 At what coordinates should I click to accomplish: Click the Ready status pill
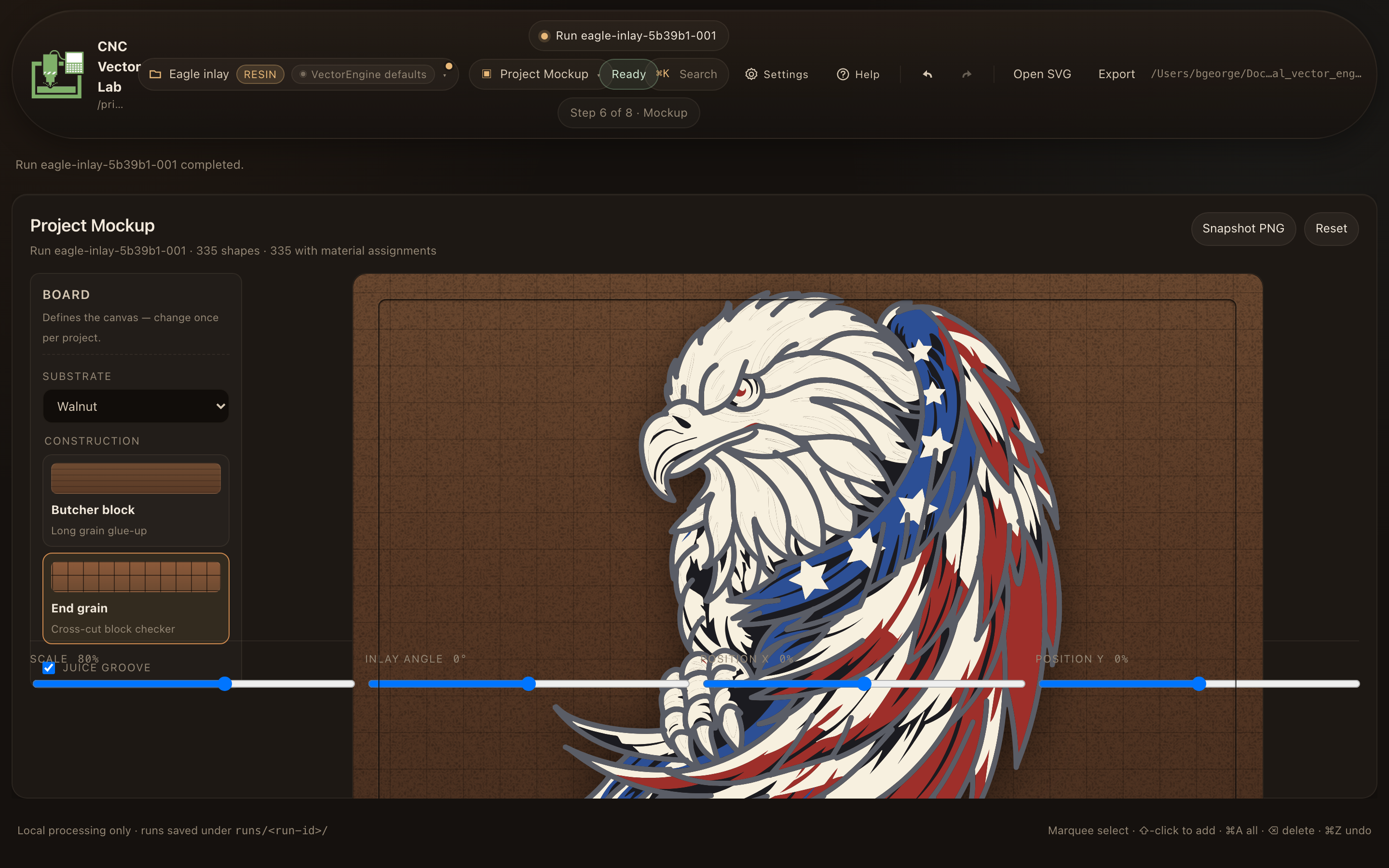[x=628, y=74]
